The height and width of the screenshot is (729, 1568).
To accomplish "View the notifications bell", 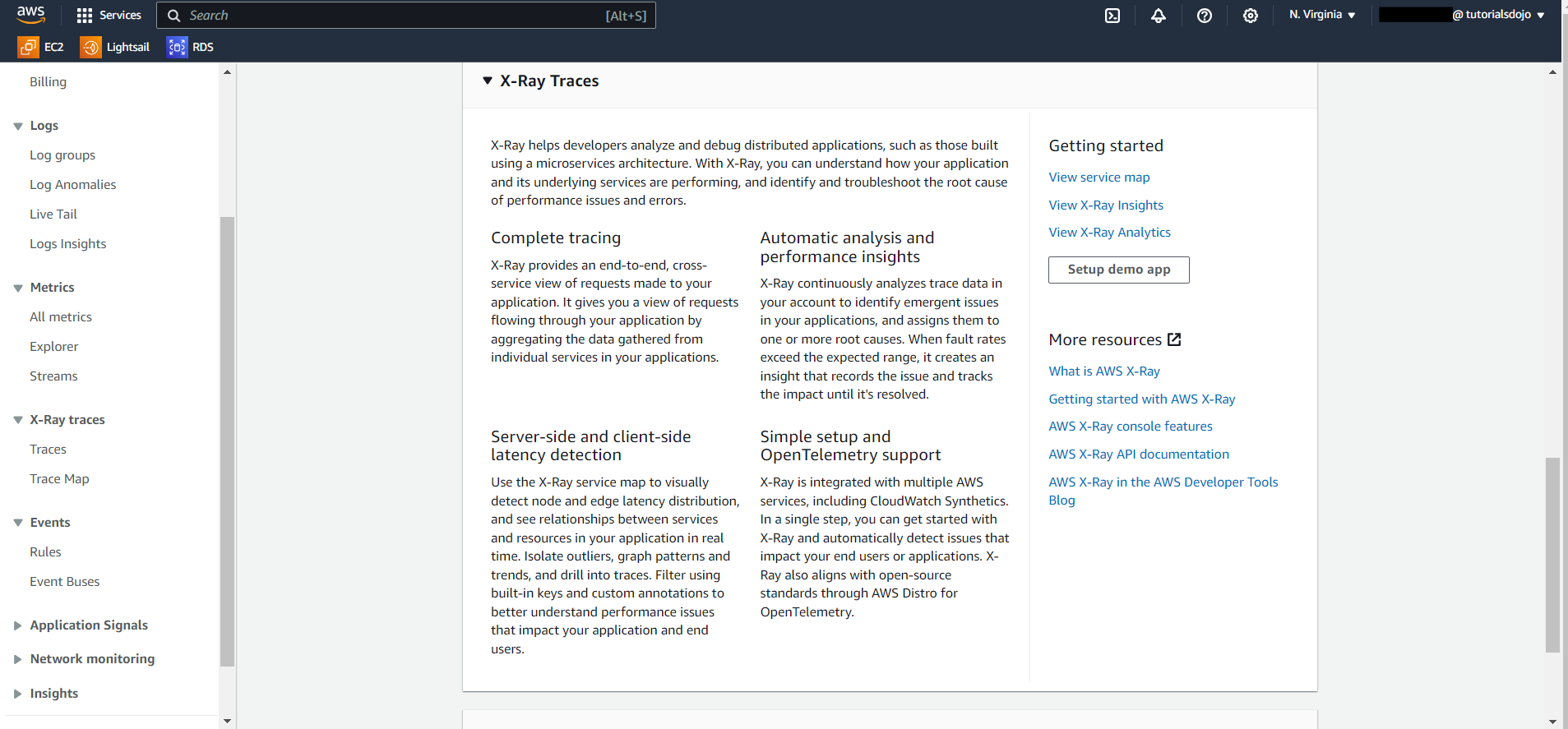I will pyautogui.click(x=1159, y=16).
